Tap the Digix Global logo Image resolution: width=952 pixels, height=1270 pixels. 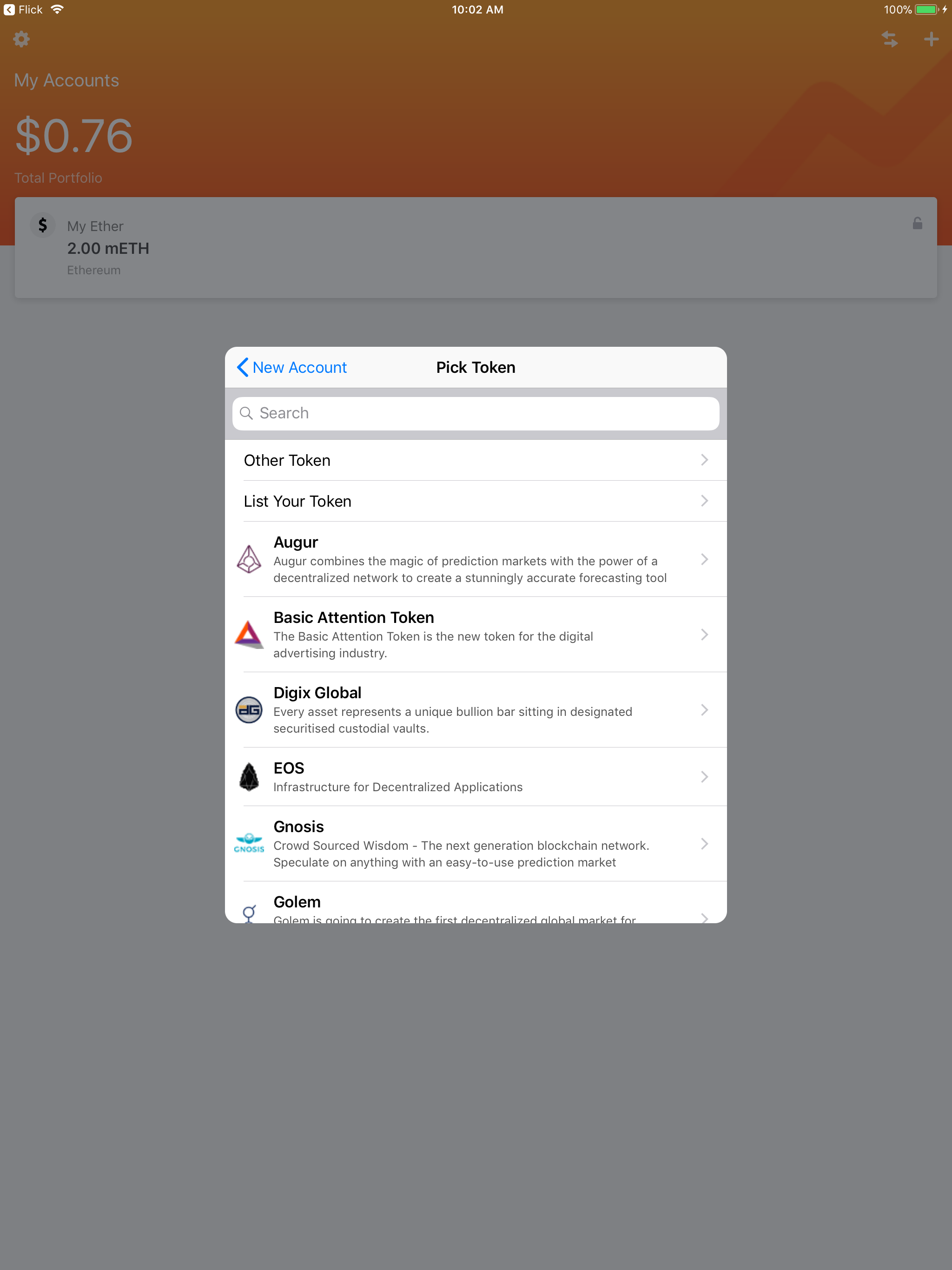tap(249, 710)
